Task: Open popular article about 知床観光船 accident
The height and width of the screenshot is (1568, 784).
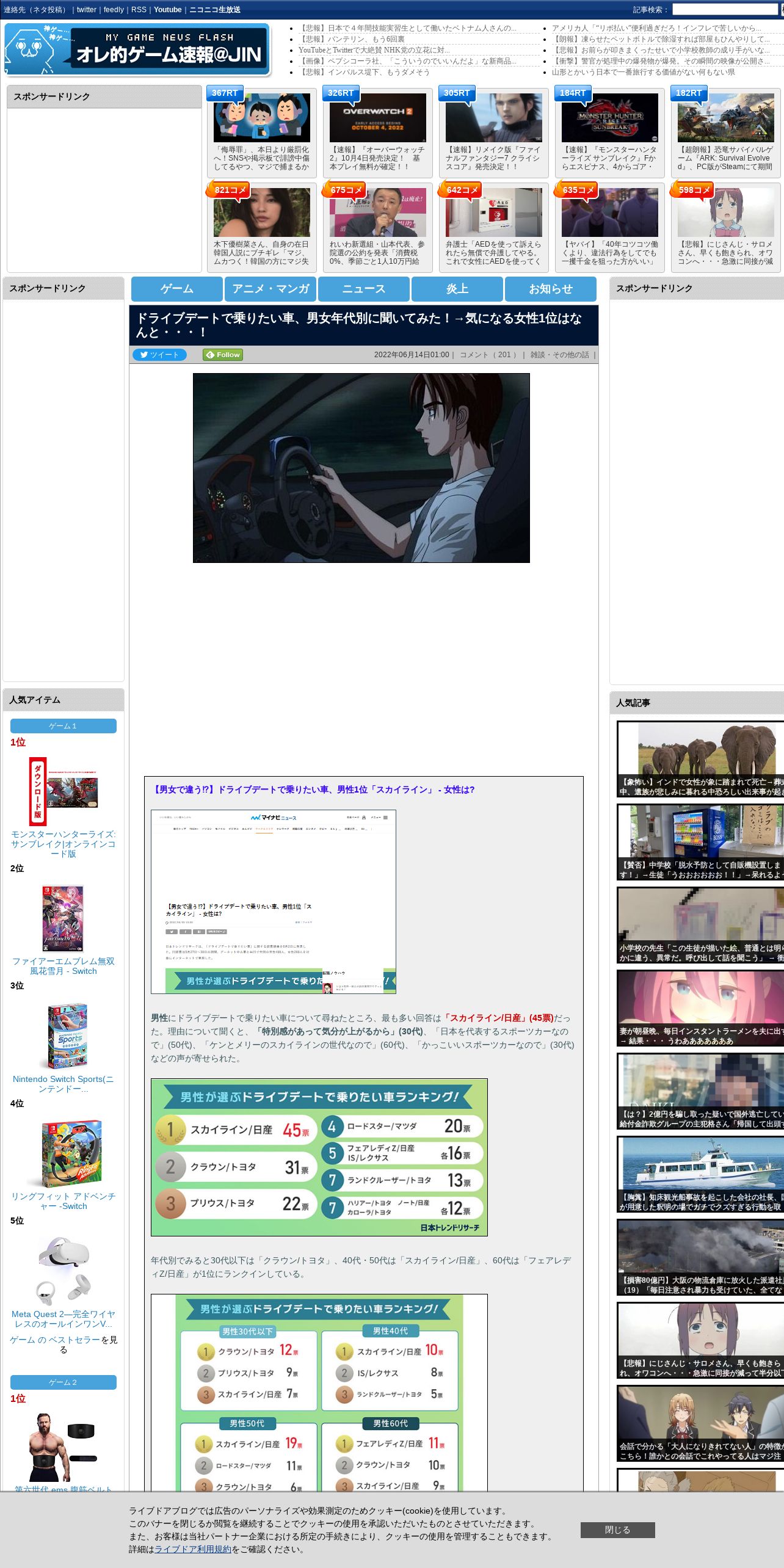Action: tap(700, 1174)
